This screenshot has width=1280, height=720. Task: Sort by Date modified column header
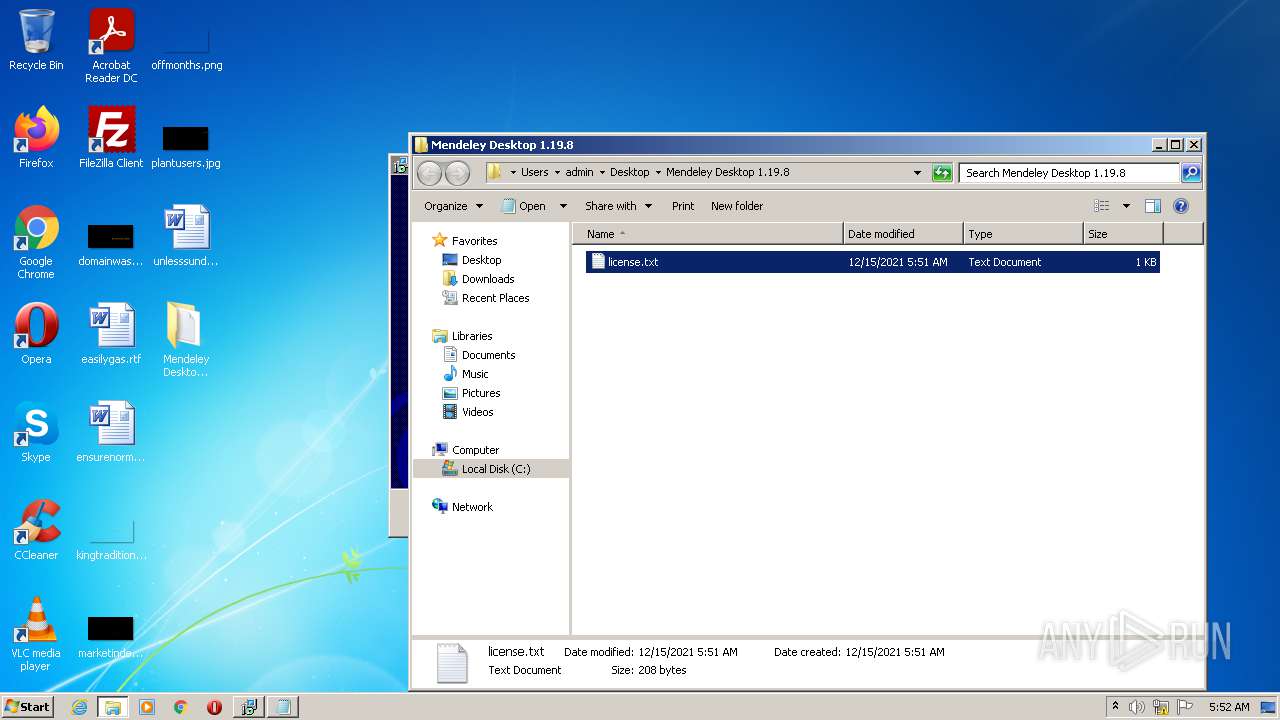tap(903, 234)
